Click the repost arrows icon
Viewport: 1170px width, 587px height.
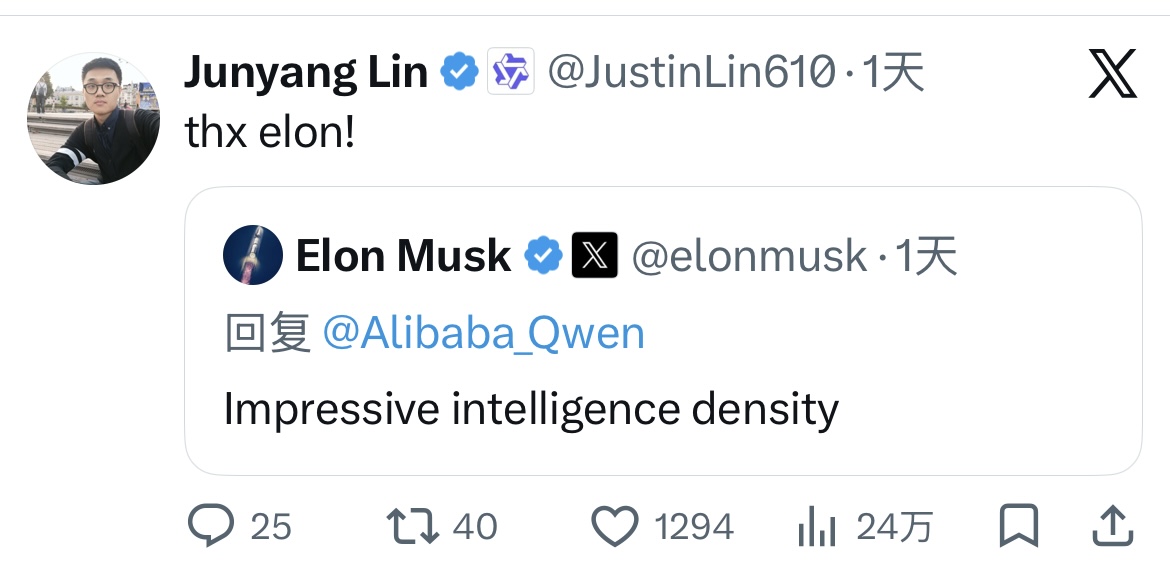click(x=413, y=526)
